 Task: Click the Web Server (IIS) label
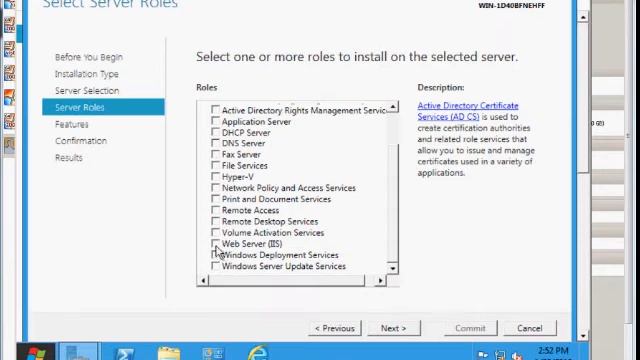252,244
